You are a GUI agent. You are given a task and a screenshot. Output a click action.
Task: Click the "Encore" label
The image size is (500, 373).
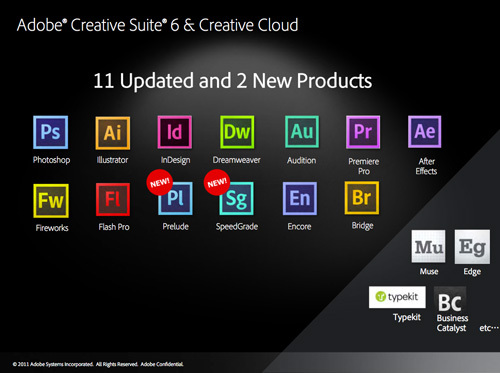(299, 227)
